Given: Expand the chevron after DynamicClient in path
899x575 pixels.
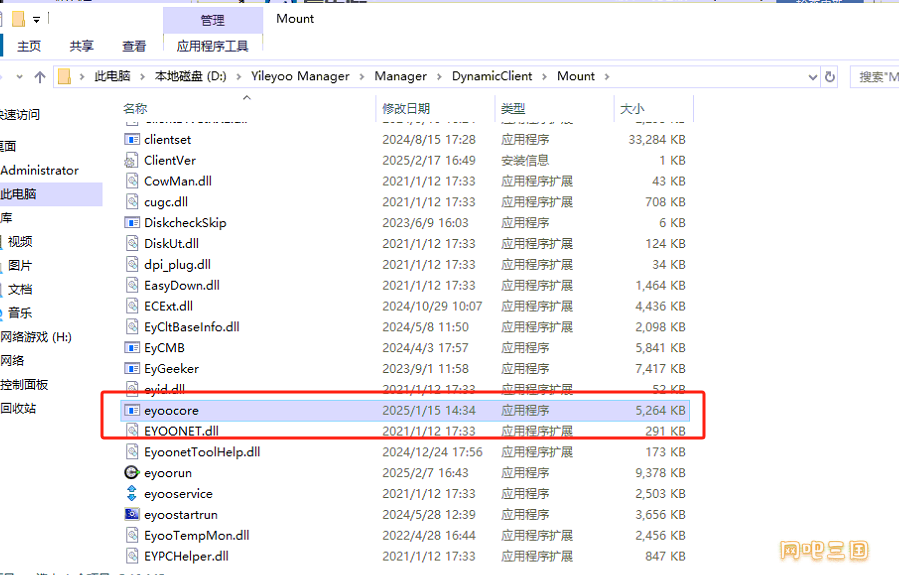Looking at the screenshot, I should click(x=545, y=76).
